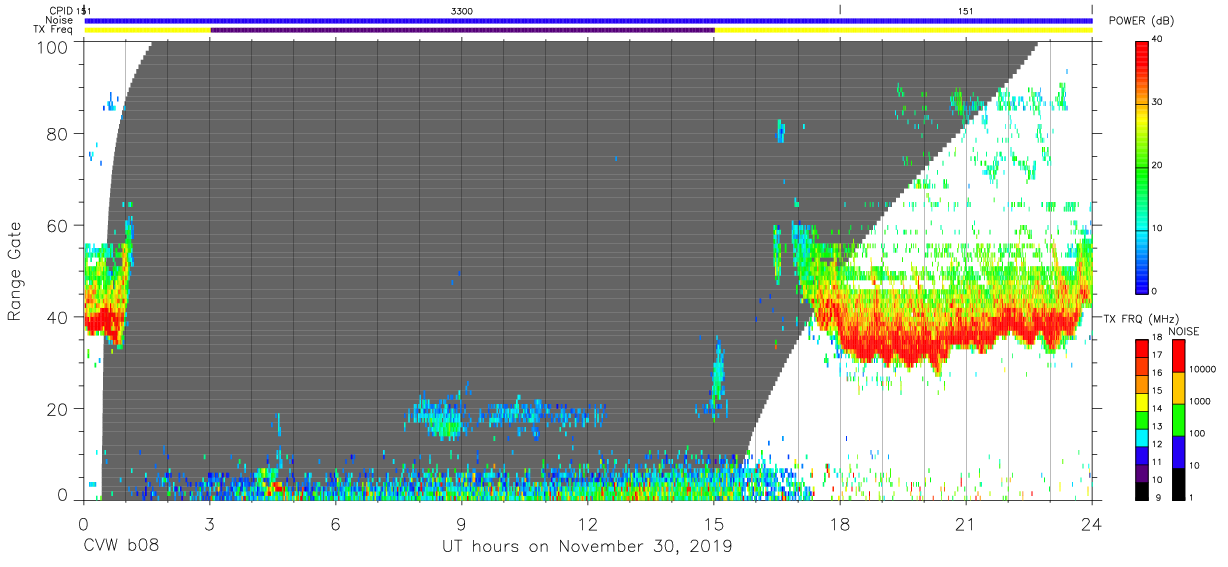Click the 3300 CPID value
Screen dimensions: 1228x567
[462, 10]
